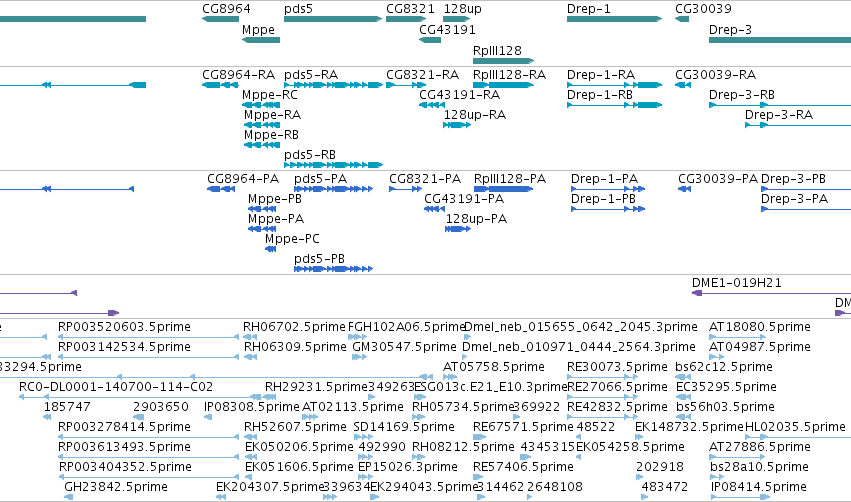Select EST RC0-DL0001-140700-114-C02
The image size is (851, 502).
click(x=116, y=387)
